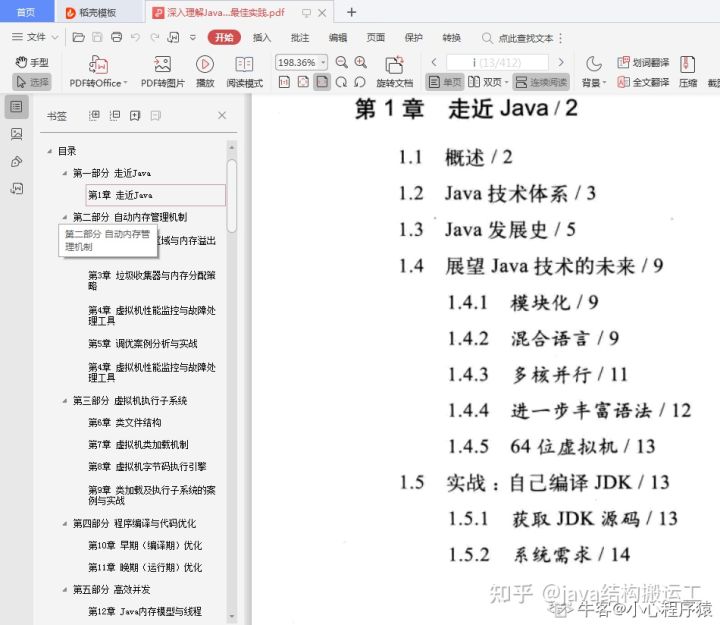
Task: Enter 阅读模式 reading mode
Action: (244, 71)
